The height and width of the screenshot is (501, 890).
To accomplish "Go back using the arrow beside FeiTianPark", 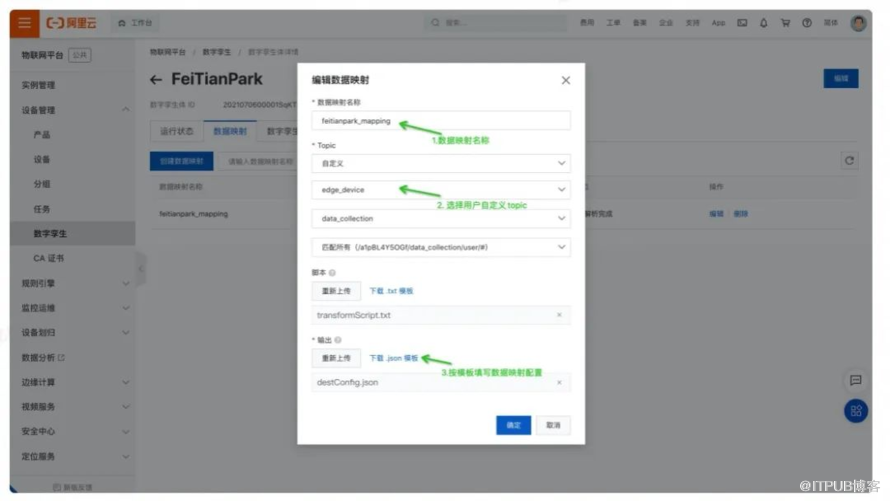I will pos(156,79).
